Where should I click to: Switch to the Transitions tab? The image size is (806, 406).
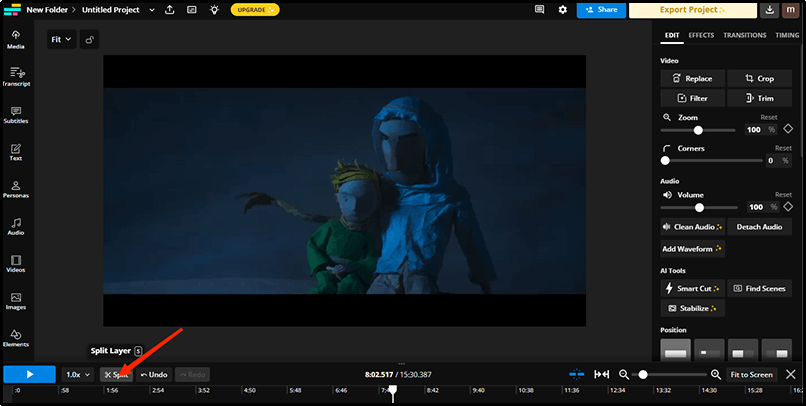744,35
